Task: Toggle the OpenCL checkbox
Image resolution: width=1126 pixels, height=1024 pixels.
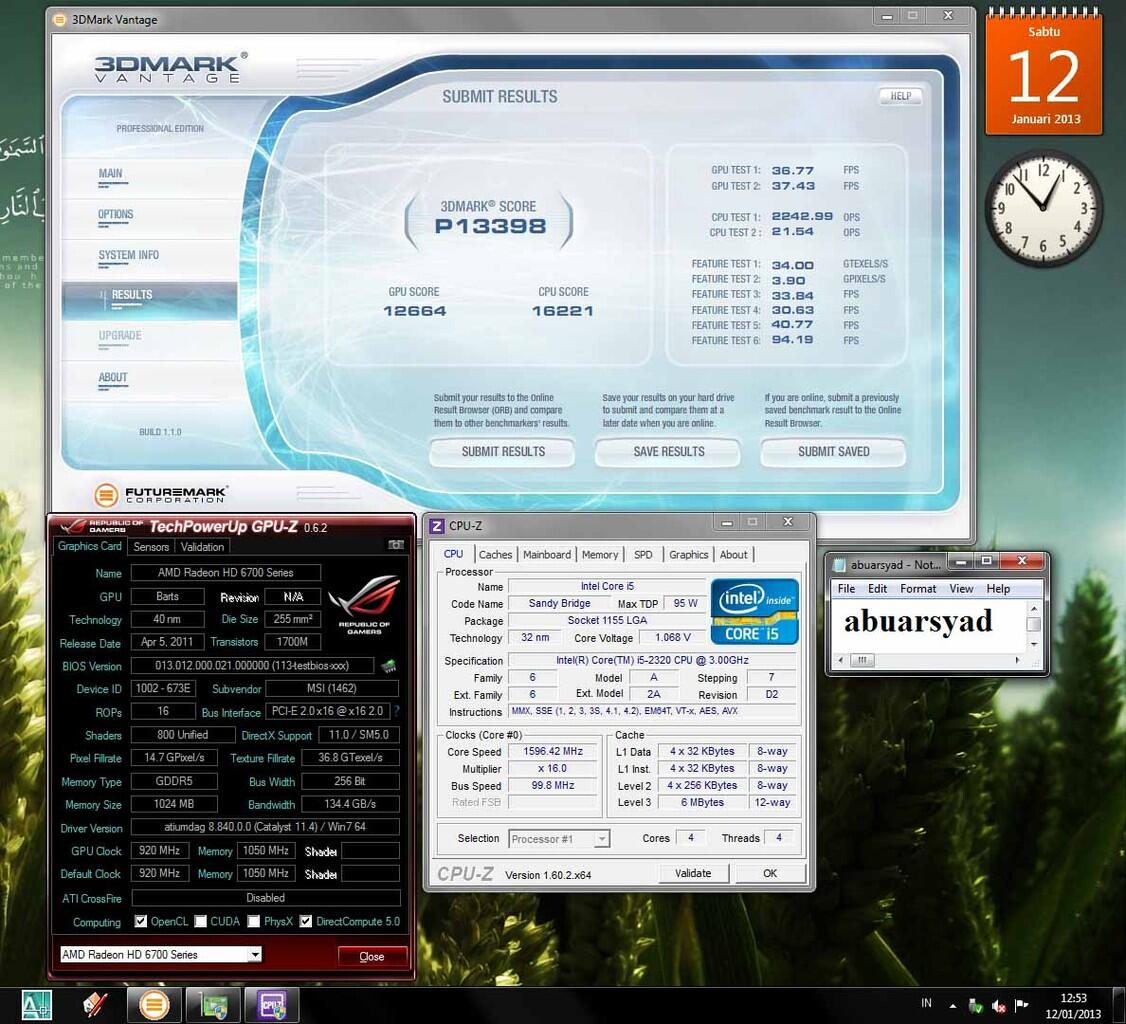Action: [141, 921]
